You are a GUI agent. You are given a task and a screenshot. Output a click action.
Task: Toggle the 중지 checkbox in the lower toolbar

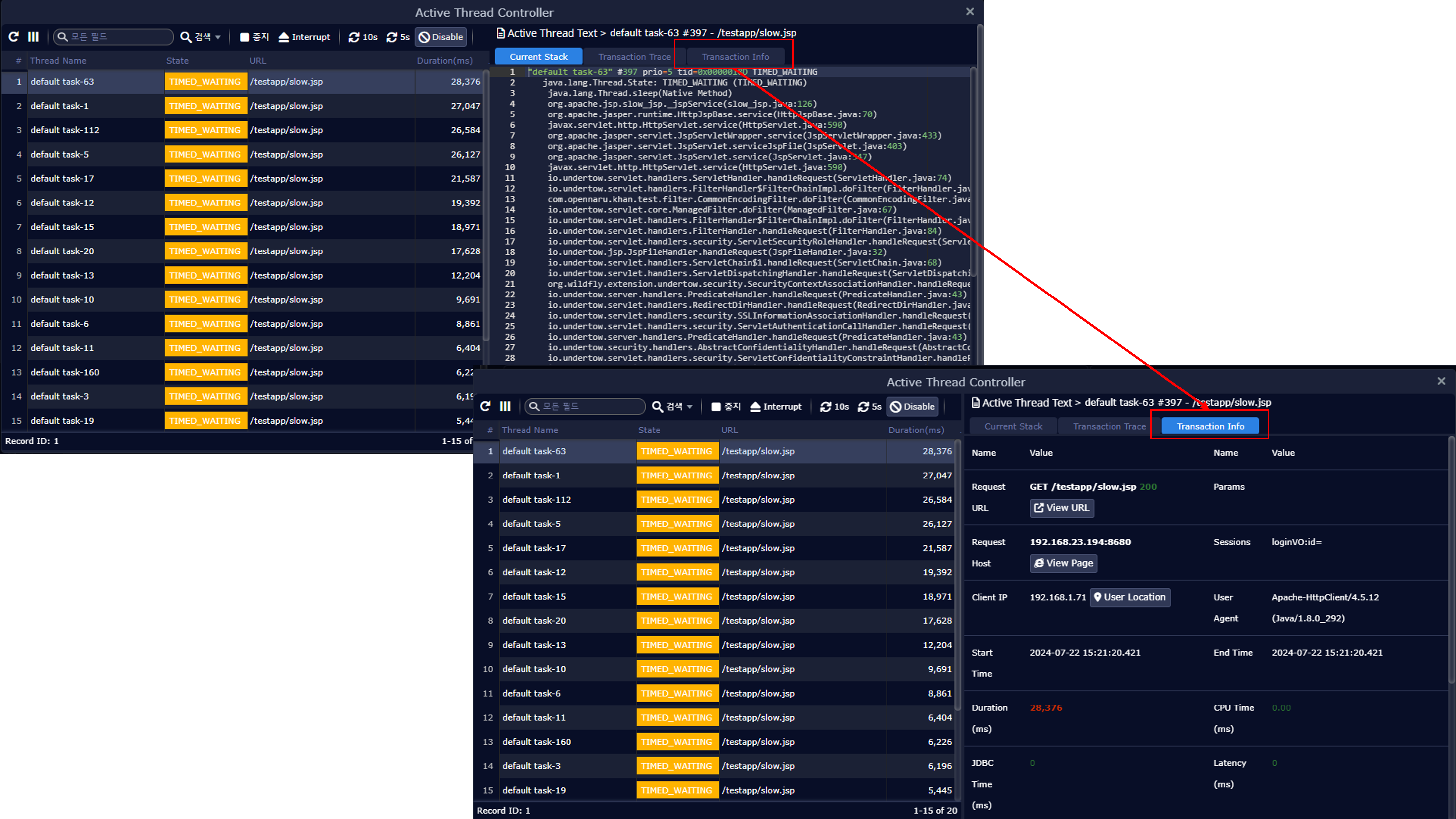(716, 406)
